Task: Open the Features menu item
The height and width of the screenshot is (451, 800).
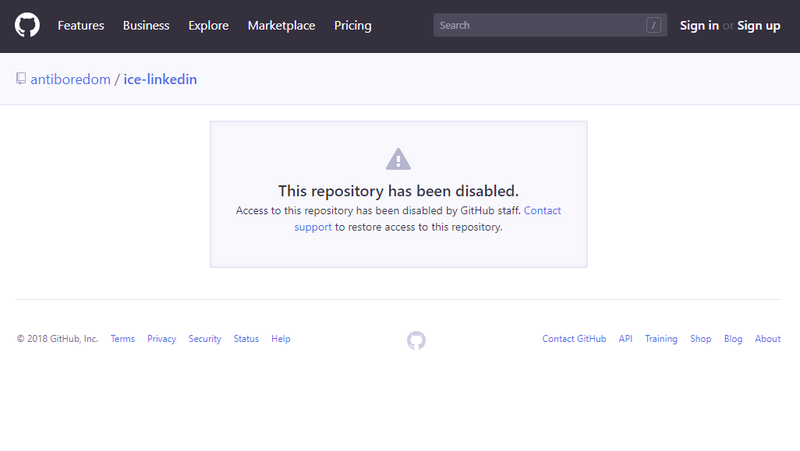Action: [81, 26]
